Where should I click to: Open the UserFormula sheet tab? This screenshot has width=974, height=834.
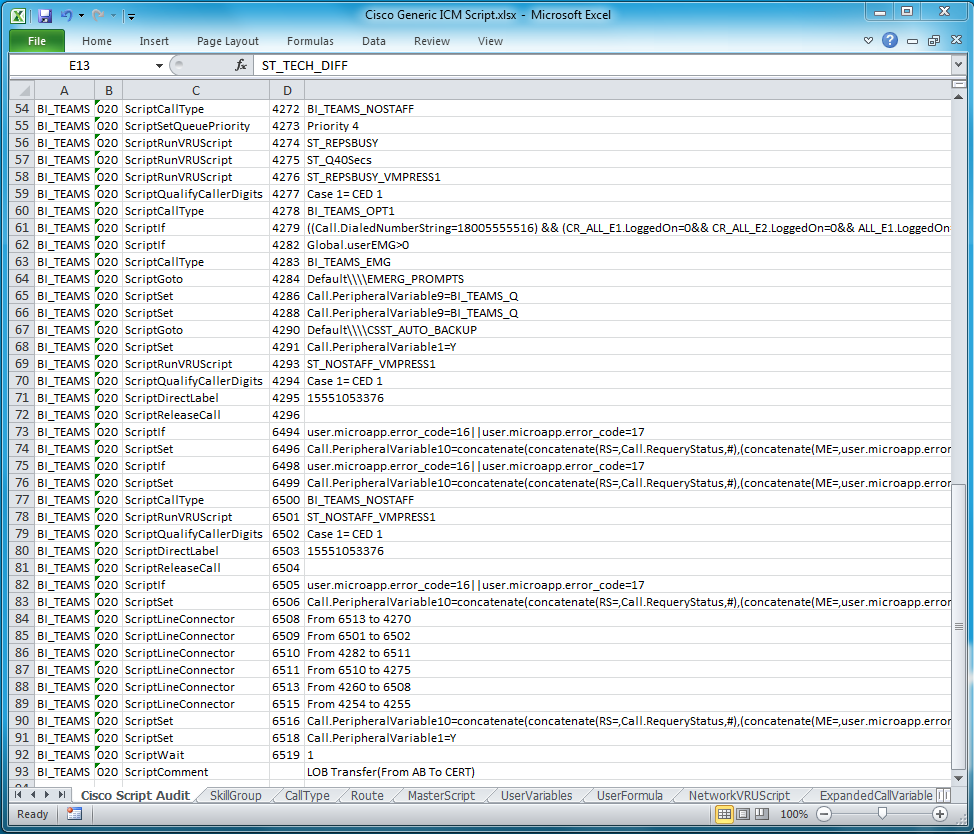pos(629,795)
